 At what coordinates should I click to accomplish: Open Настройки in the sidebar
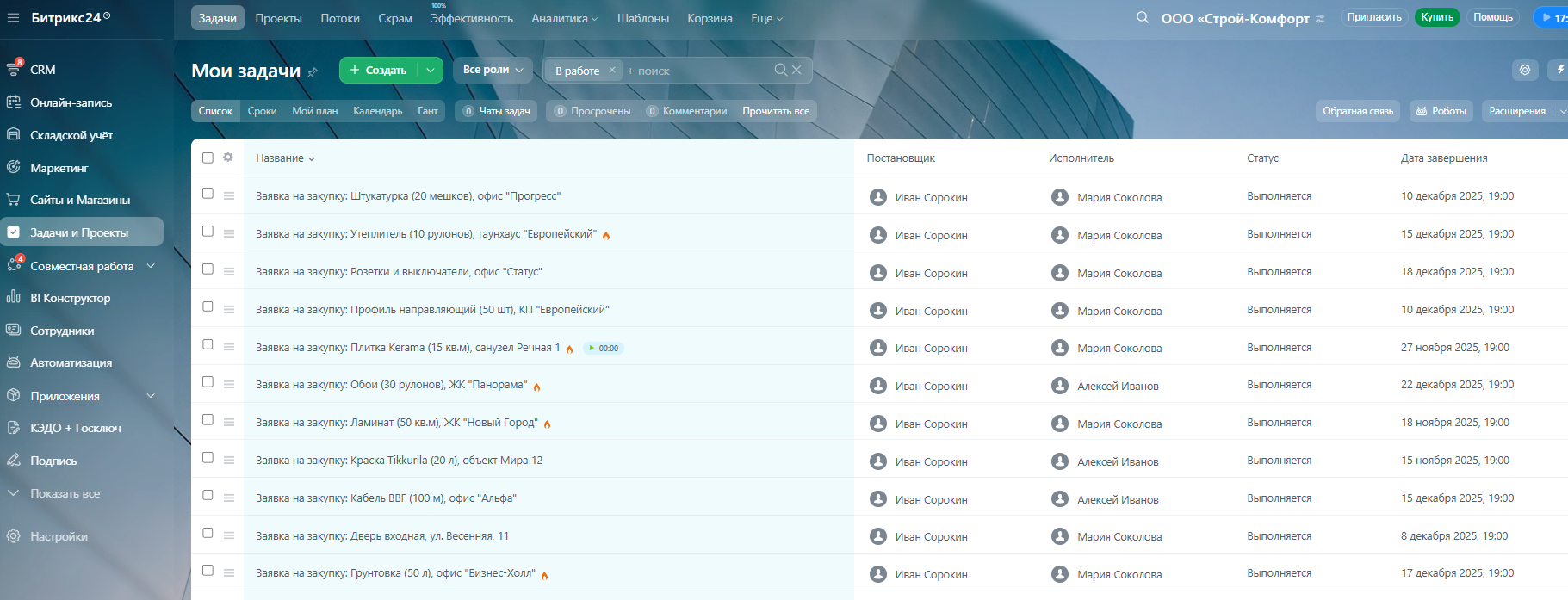(x=59, y=536)
